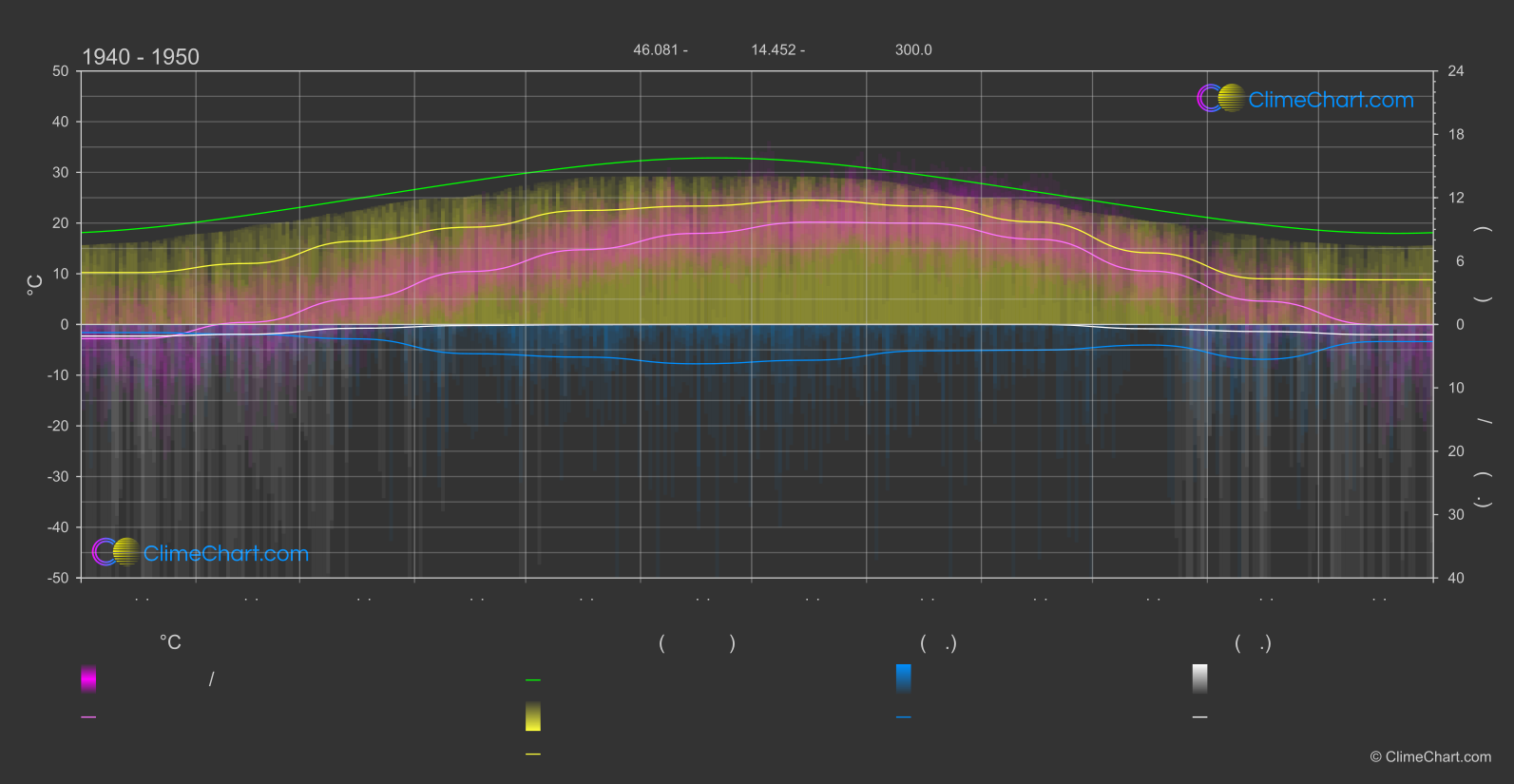Click the 50 tick on temperature axis
Viewport: 1514px width, 784px height.
[61, 71]
